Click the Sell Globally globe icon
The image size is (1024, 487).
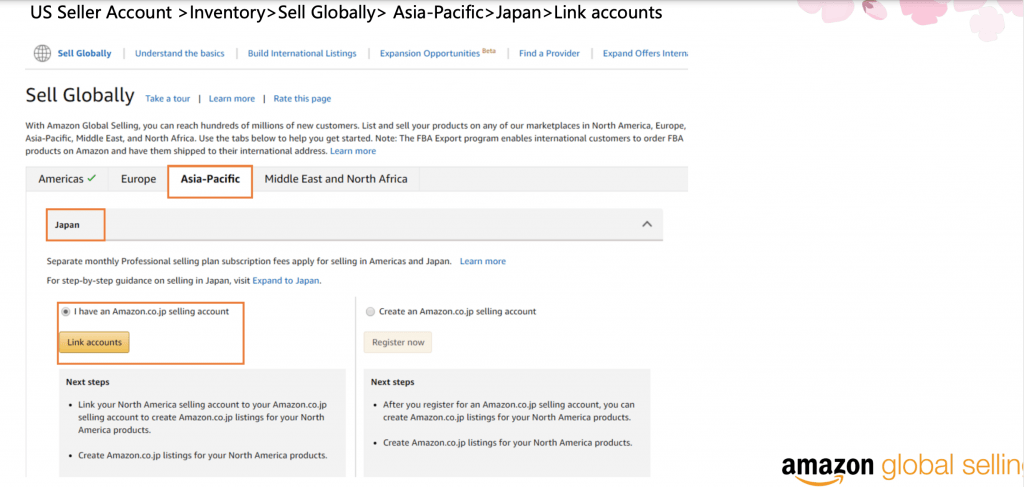[42, 54]
